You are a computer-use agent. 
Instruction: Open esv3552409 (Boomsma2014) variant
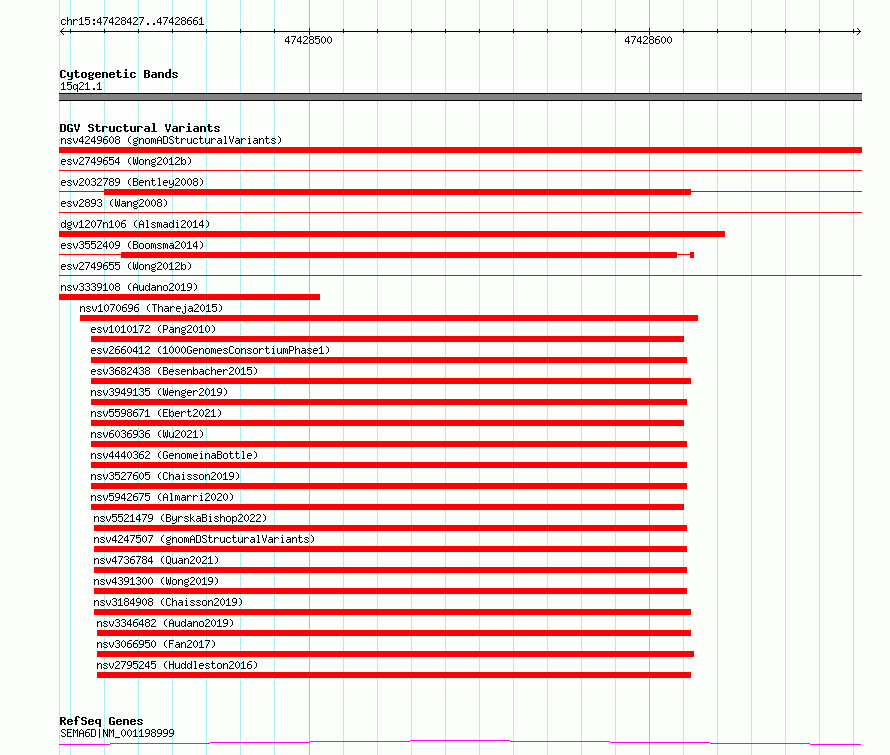click(132, 245)
